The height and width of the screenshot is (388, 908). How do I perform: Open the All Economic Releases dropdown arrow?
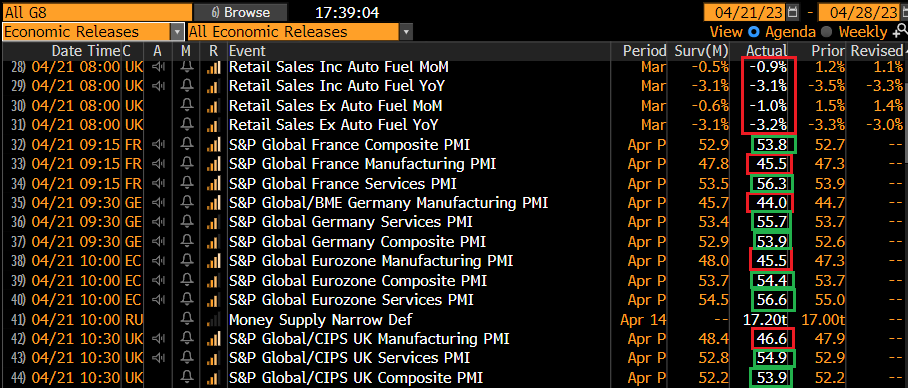[x=407, y=32]
